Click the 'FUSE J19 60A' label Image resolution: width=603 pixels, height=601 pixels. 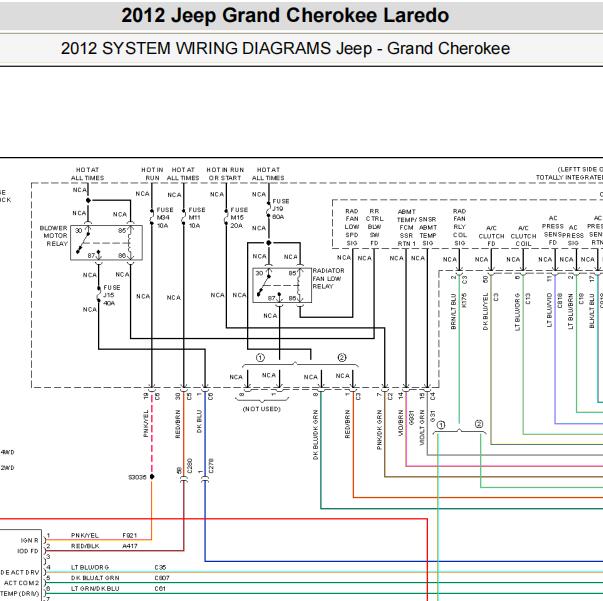click(x=280, y=209)
